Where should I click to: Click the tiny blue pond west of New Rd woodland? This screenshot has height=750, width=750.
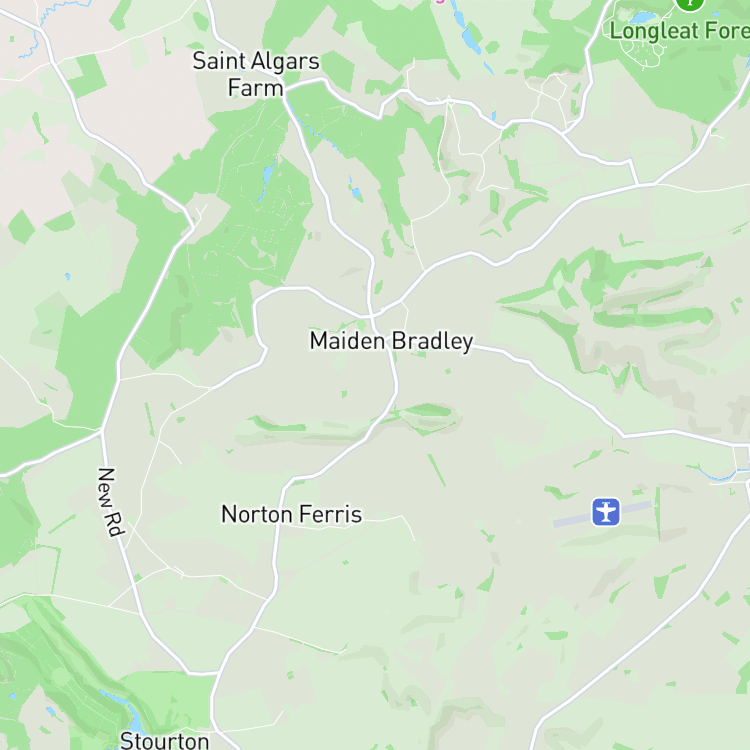(67, 276)
